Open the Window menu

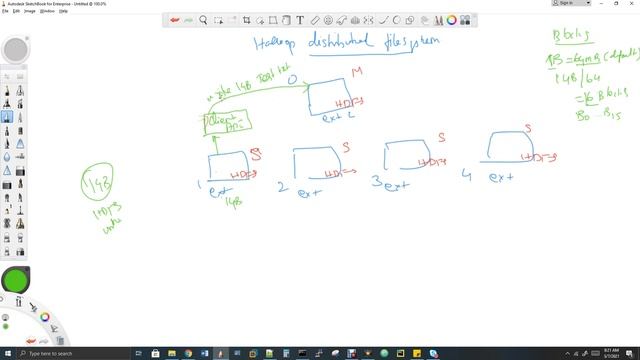(x=47, y=11)
